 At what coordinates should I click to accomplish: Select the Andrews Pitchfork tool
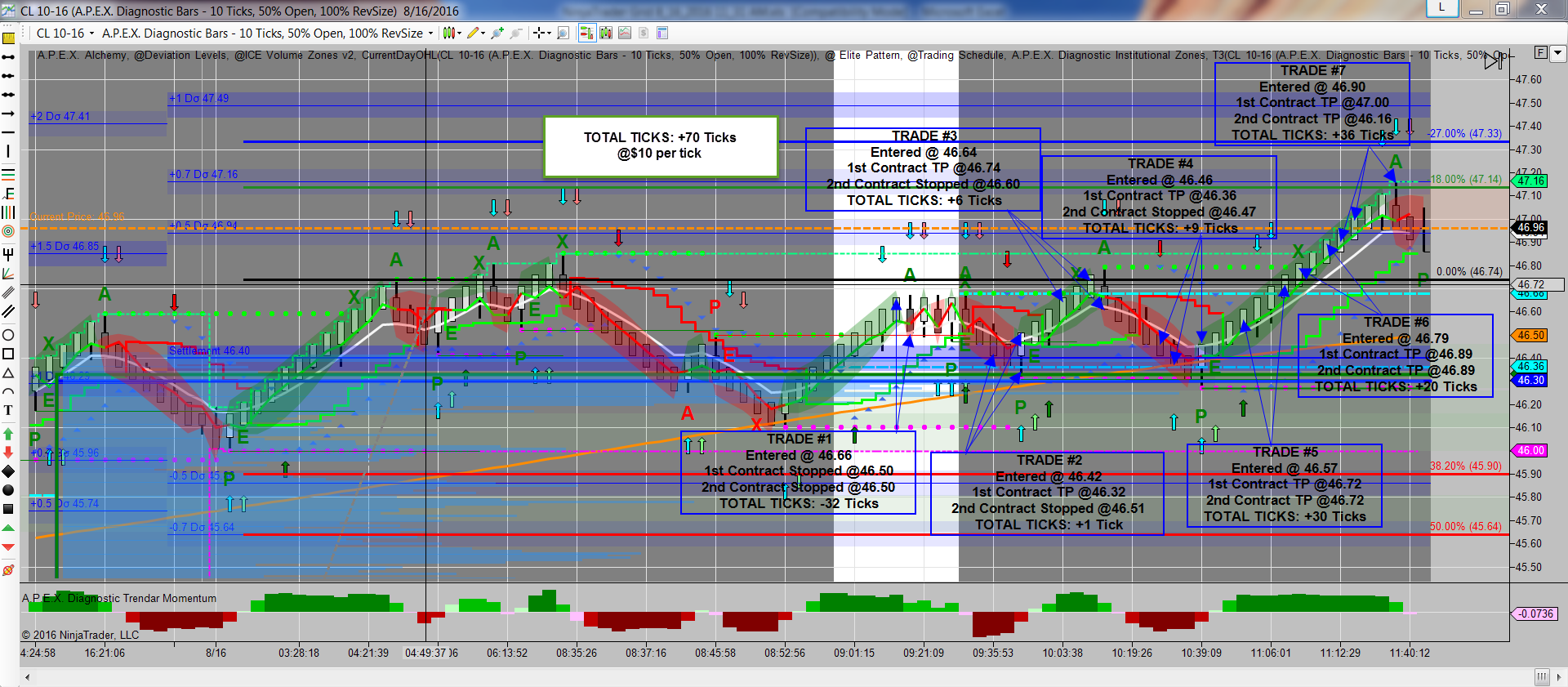[8, 254]
